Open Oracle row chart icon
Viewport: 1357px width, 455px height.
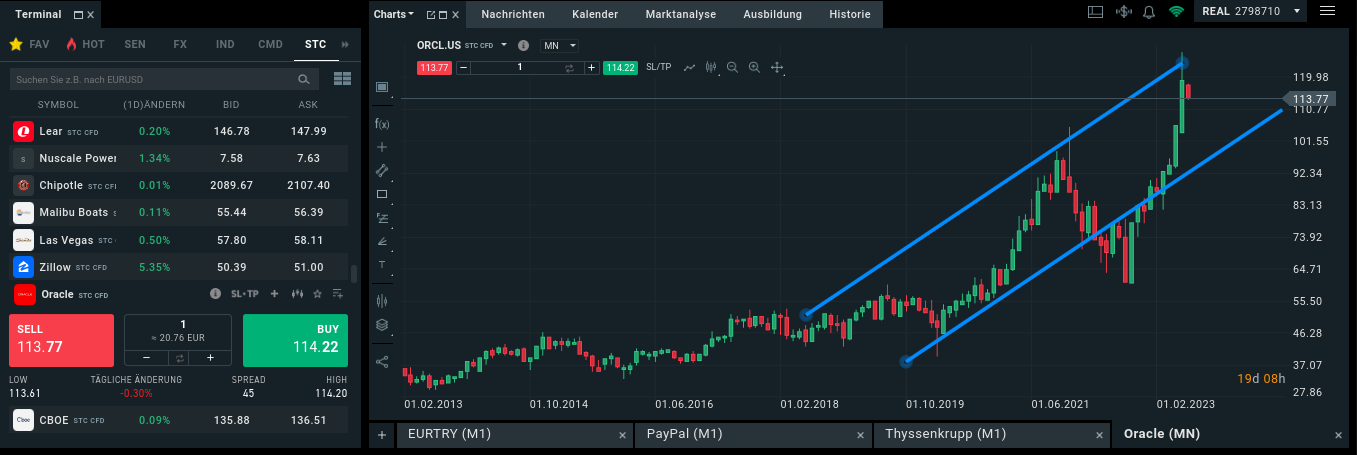tap(296, 294)
